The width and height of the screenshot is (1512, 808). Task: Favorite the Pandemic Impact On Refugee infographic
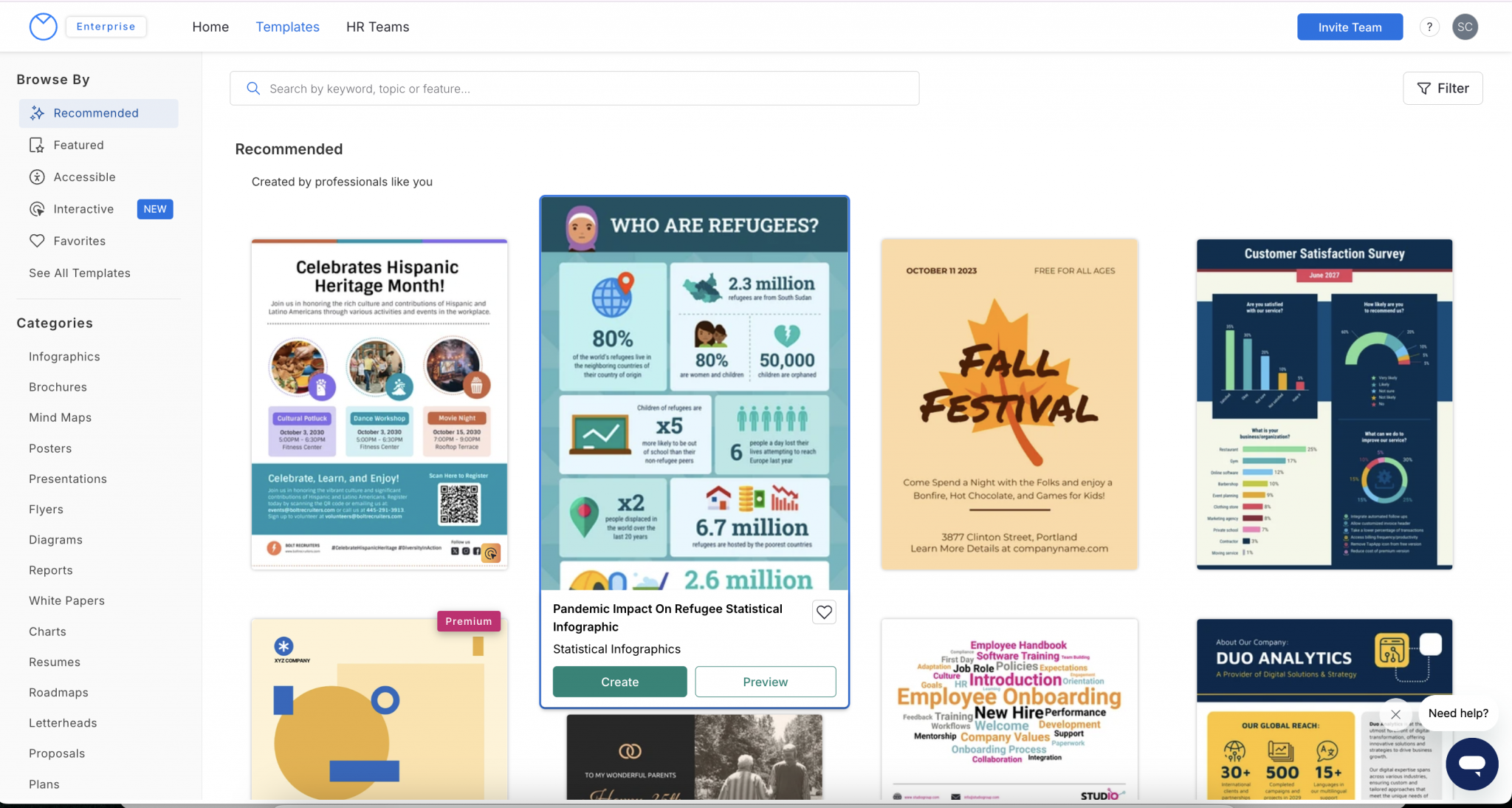tap(824, 612)
